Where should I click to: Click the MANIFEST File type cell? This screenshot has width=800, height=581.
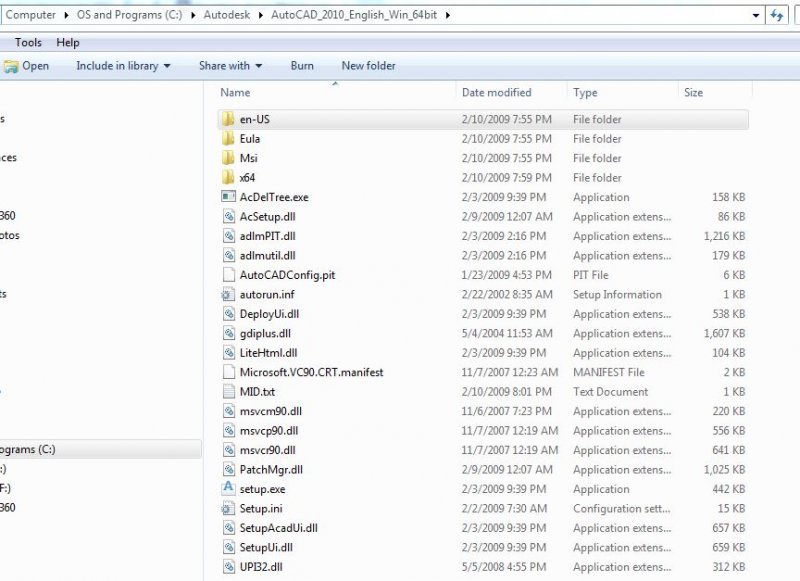(608, 372)
